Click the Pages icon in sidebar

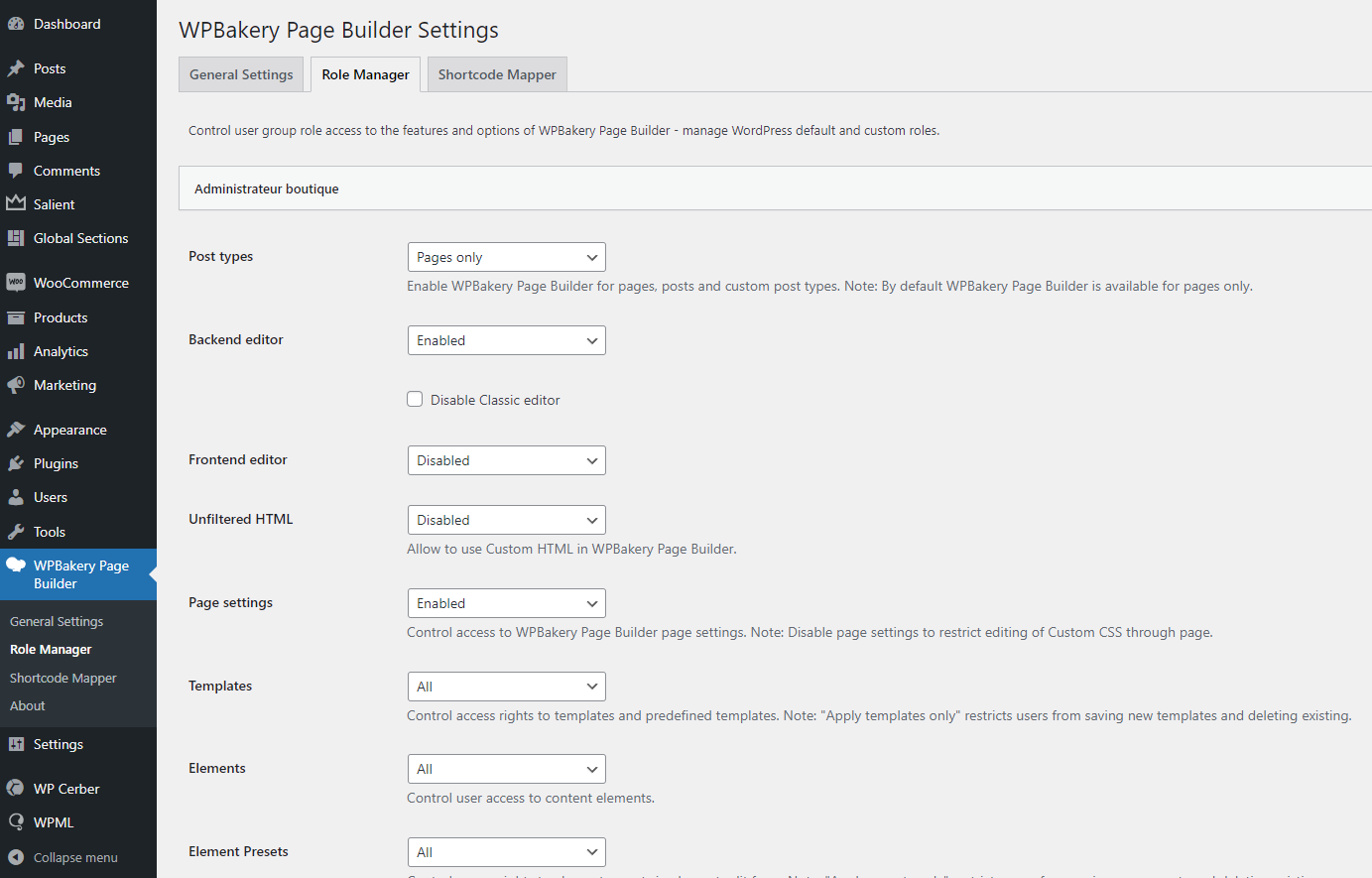(16, 137)
